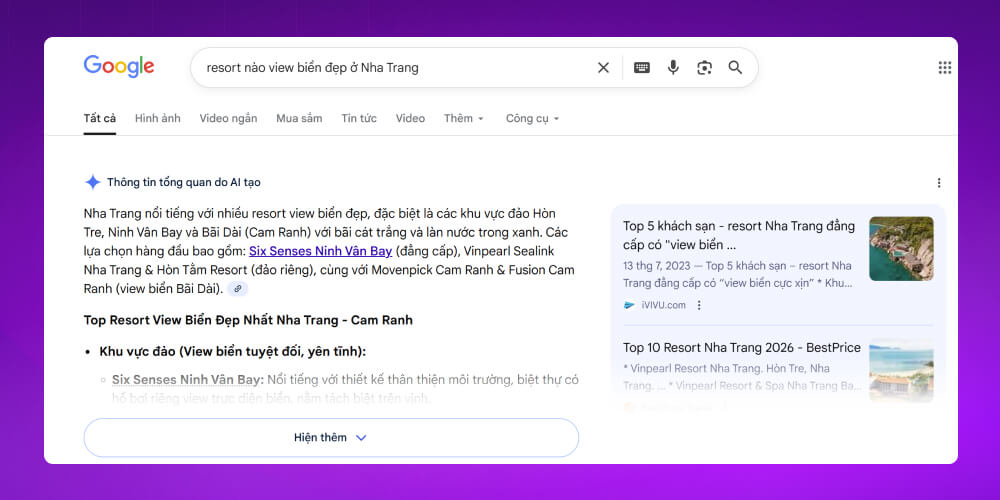This screenshot has width=1000, height=500.
Task: Open the cliffside resort thumbnail image
Action: click(901, 249)
